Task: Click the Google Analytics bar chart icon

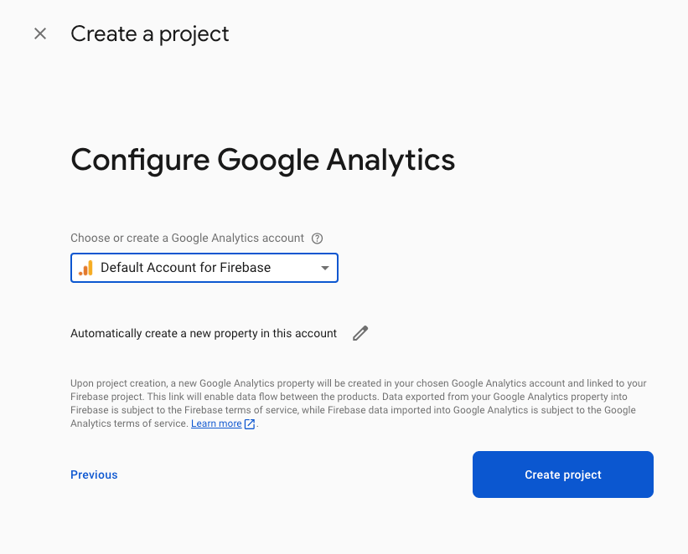Action: [x=86, y=268]
